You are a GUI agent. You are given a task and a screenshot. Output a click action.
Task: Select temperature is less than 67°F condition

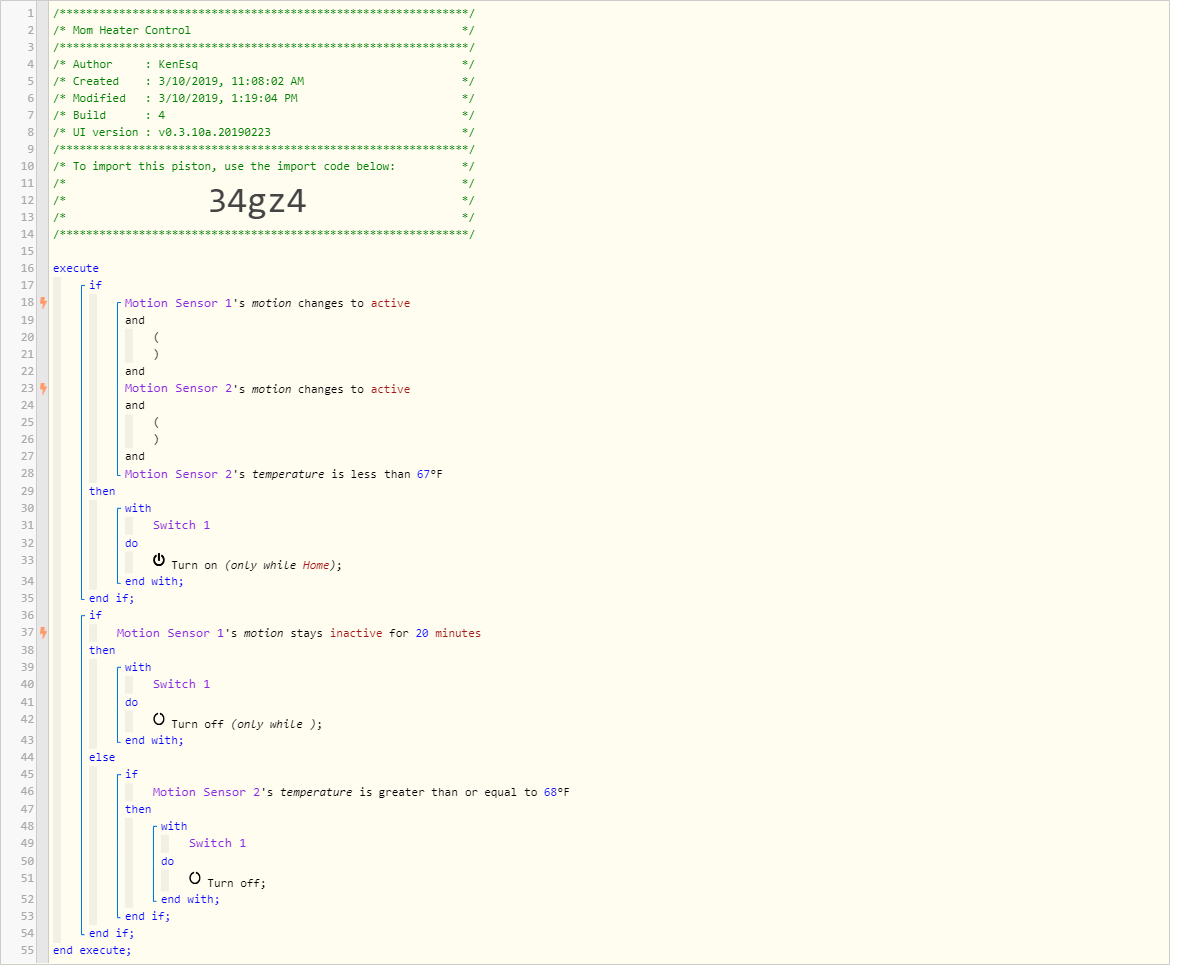(x=284, y=474)
